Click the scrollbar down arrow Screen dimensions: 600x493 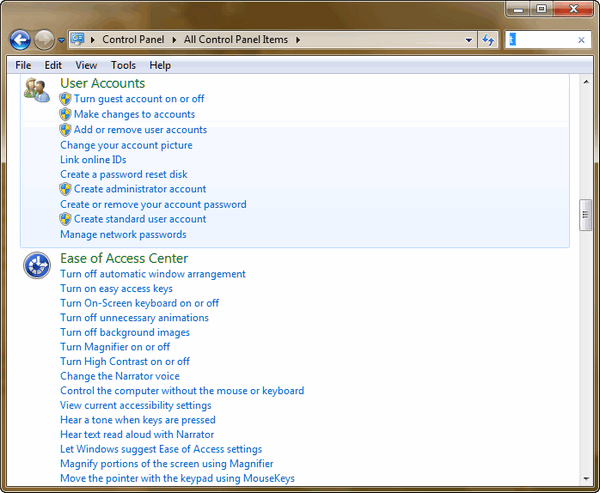(x=586, y=478)
